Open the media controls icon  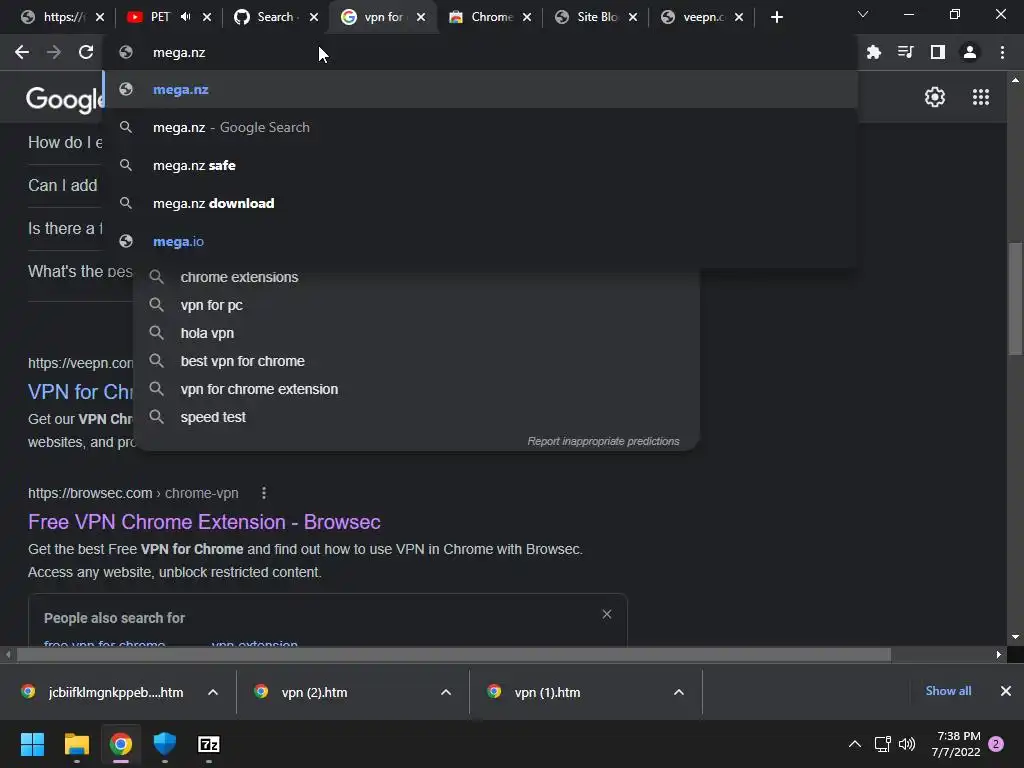click(x=905, y=52)
